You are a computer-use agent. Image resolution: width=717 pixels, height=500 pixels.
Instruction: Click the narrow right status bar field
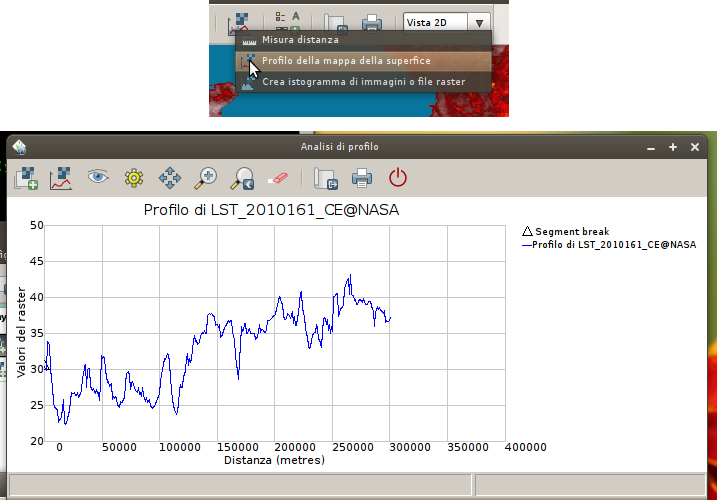pyautogui.click(x=590, y=485)
